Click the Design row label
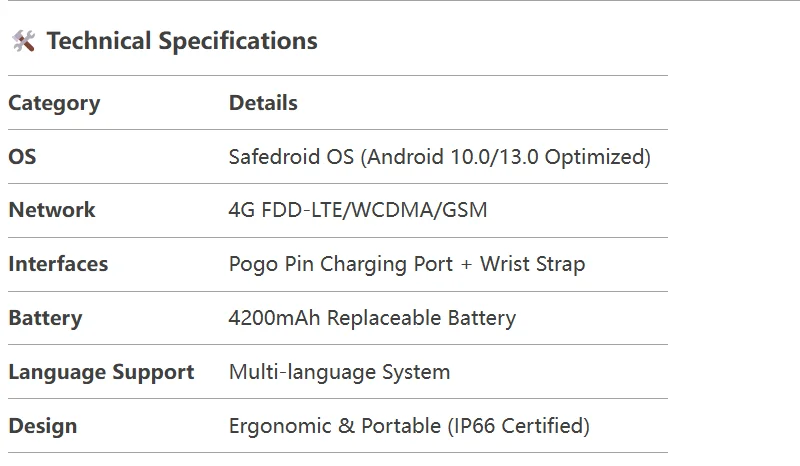 42,426
